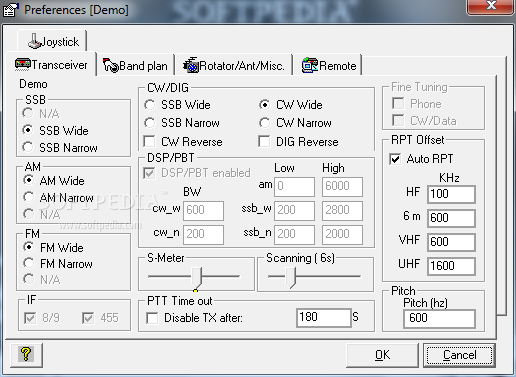This screenshot has width=516, height=377.
Task: Click the Preferences window title icon
Action: pyautogui.click(x=11, y=10)
